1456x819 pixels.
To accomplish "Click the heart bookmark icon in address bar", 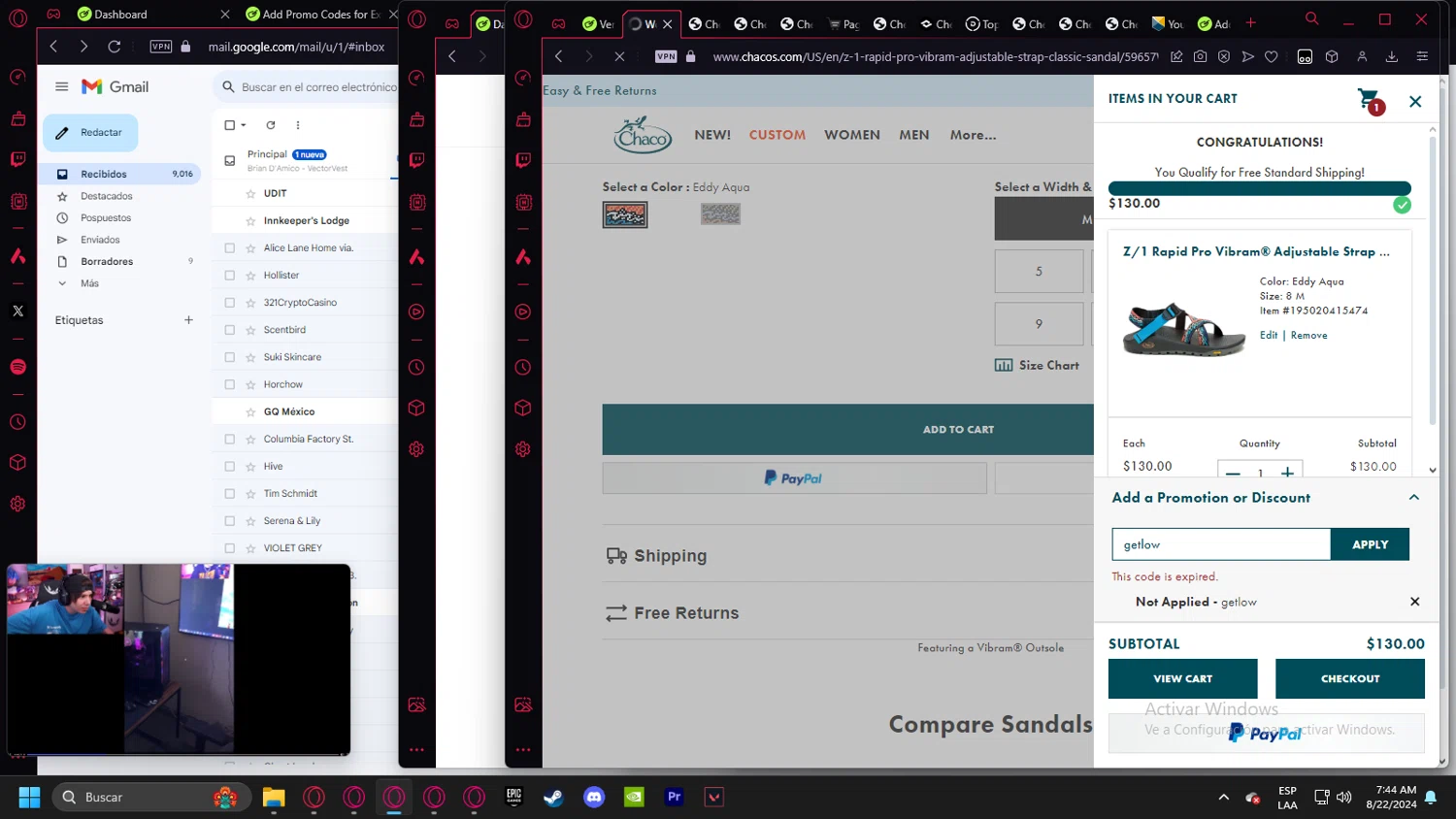I will click(1272, 57).
